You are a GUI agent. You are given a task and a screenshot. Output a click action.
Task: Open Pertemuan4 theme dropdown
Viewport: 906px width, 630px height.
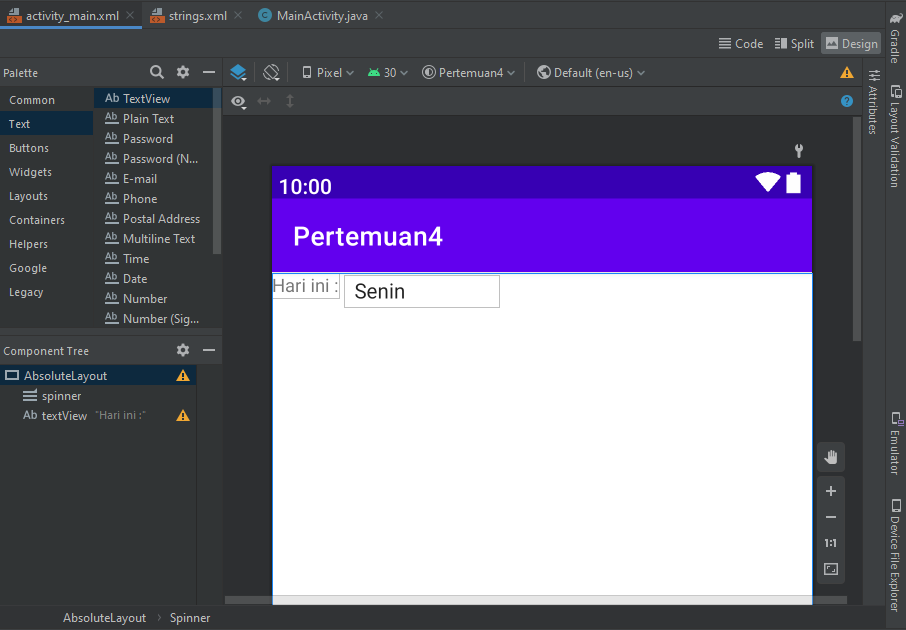468,73
